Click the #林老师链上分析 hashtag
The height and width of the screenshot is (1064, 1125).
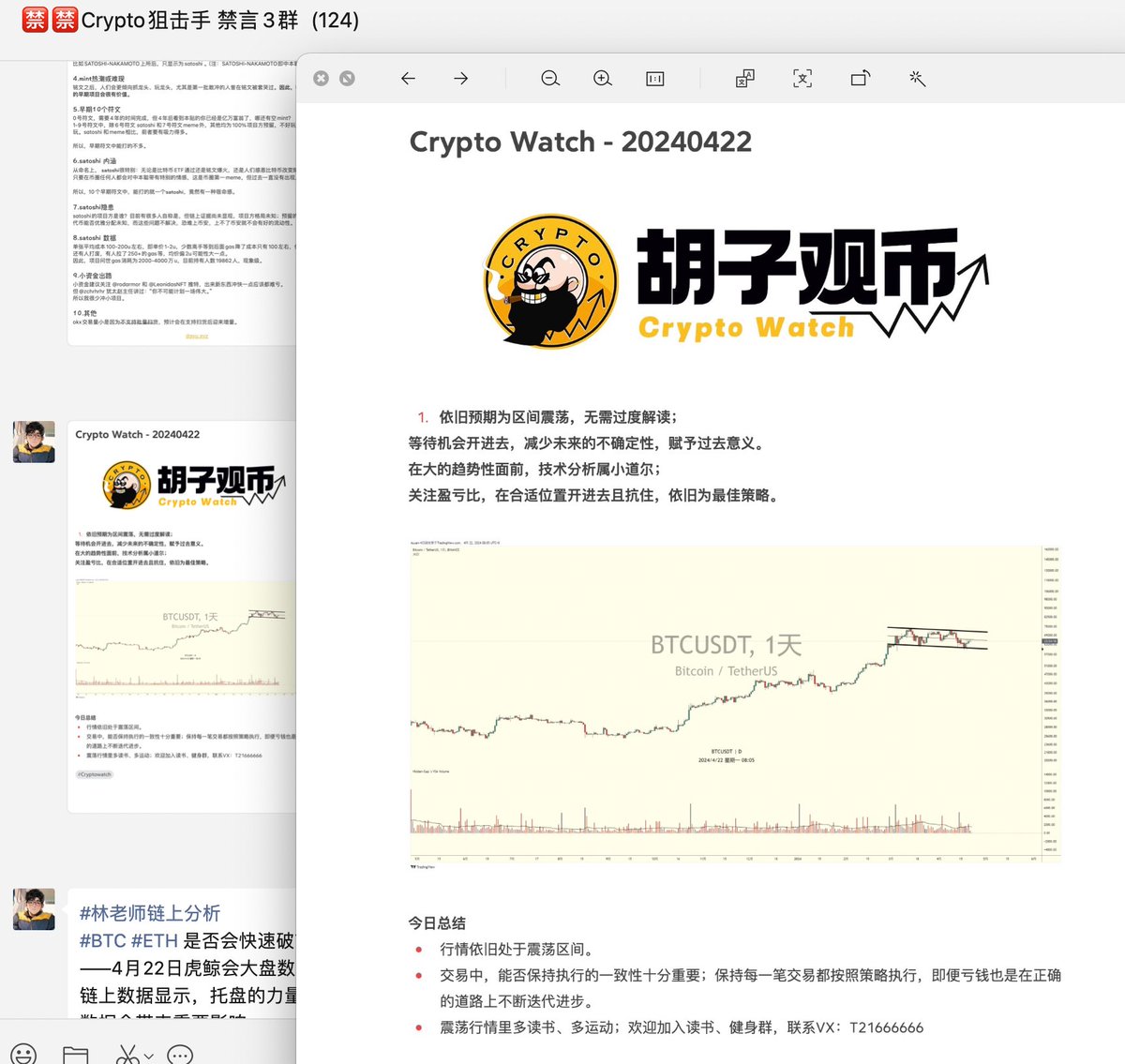[x=150, y=913]
